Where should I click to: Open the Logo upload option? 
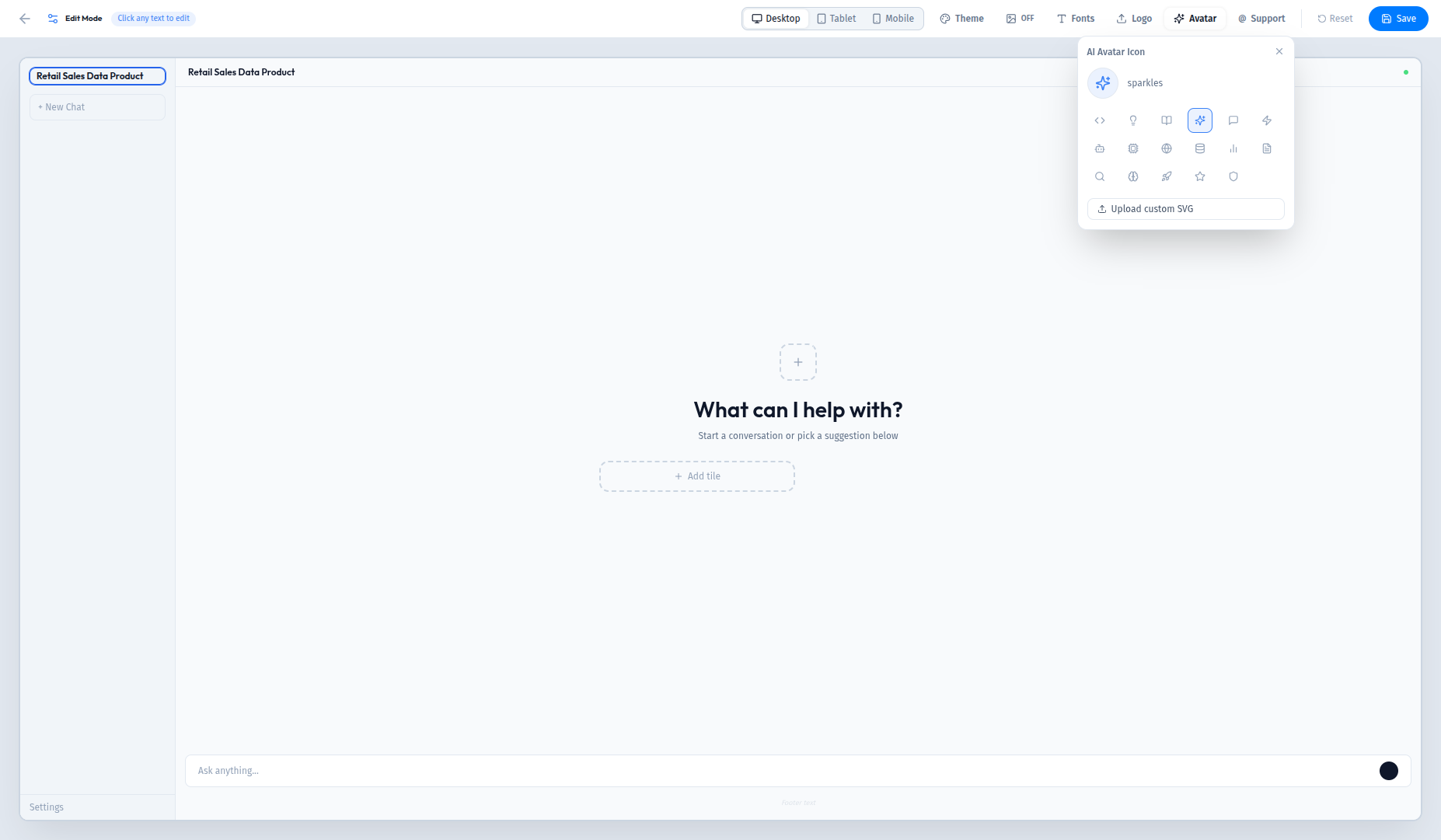pos(1135,19)
